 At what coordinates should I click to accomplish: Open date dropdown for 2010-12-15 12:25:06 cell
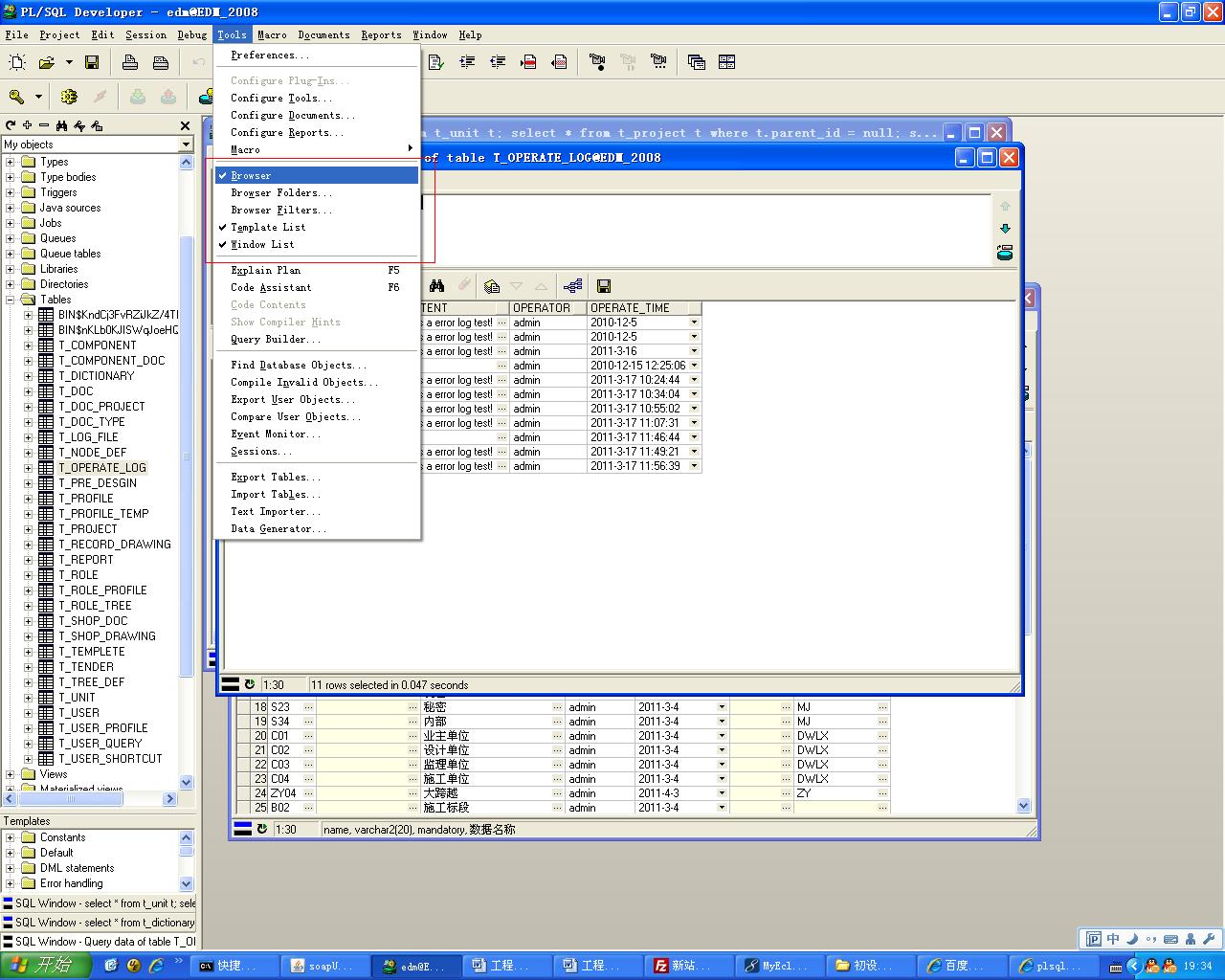(x=695, y=366)
